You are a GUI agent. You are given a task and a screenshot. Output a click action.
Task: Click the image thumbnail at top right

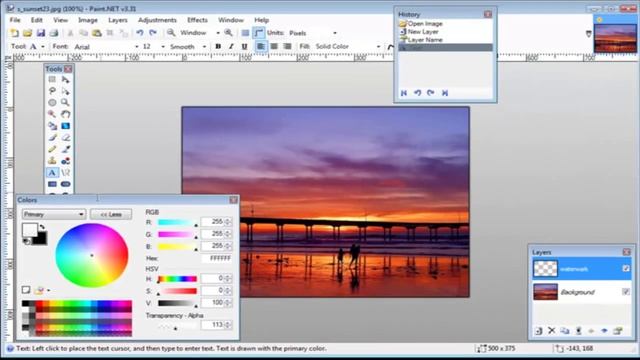pos(615,39)
